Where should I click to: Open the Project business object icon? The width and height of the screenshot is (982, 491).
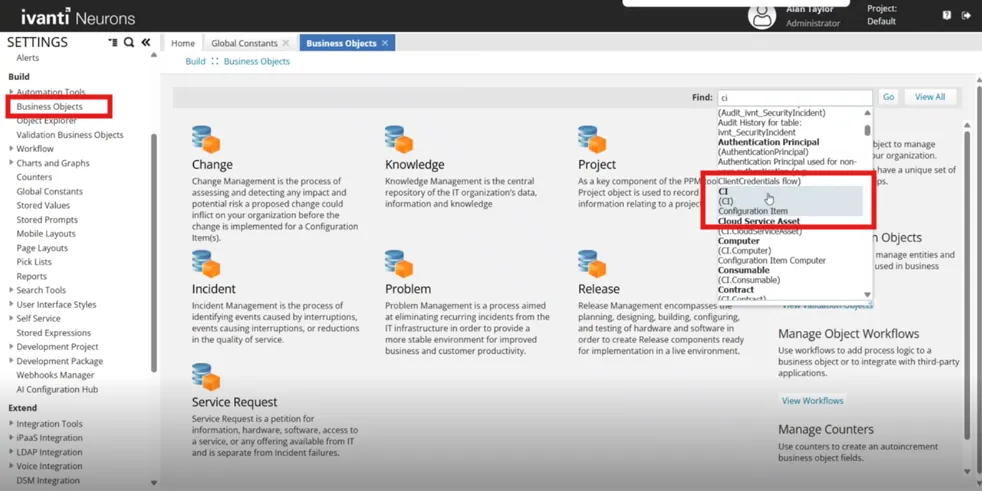[x=592, y=139]
